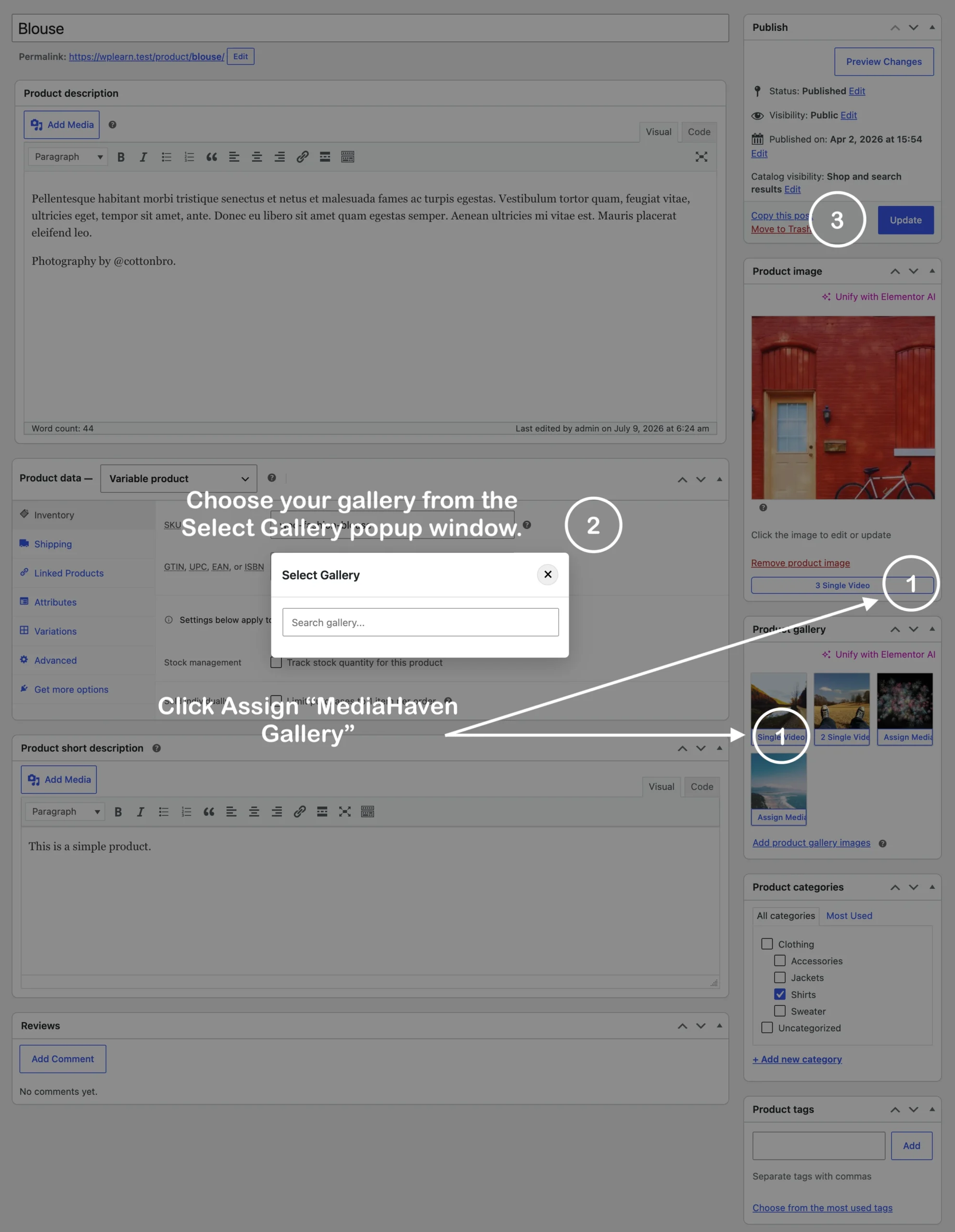The height and width of the screenshot is (1232, 955).
Task: Insert link in Product description toolbar
Action: point(302,157)
